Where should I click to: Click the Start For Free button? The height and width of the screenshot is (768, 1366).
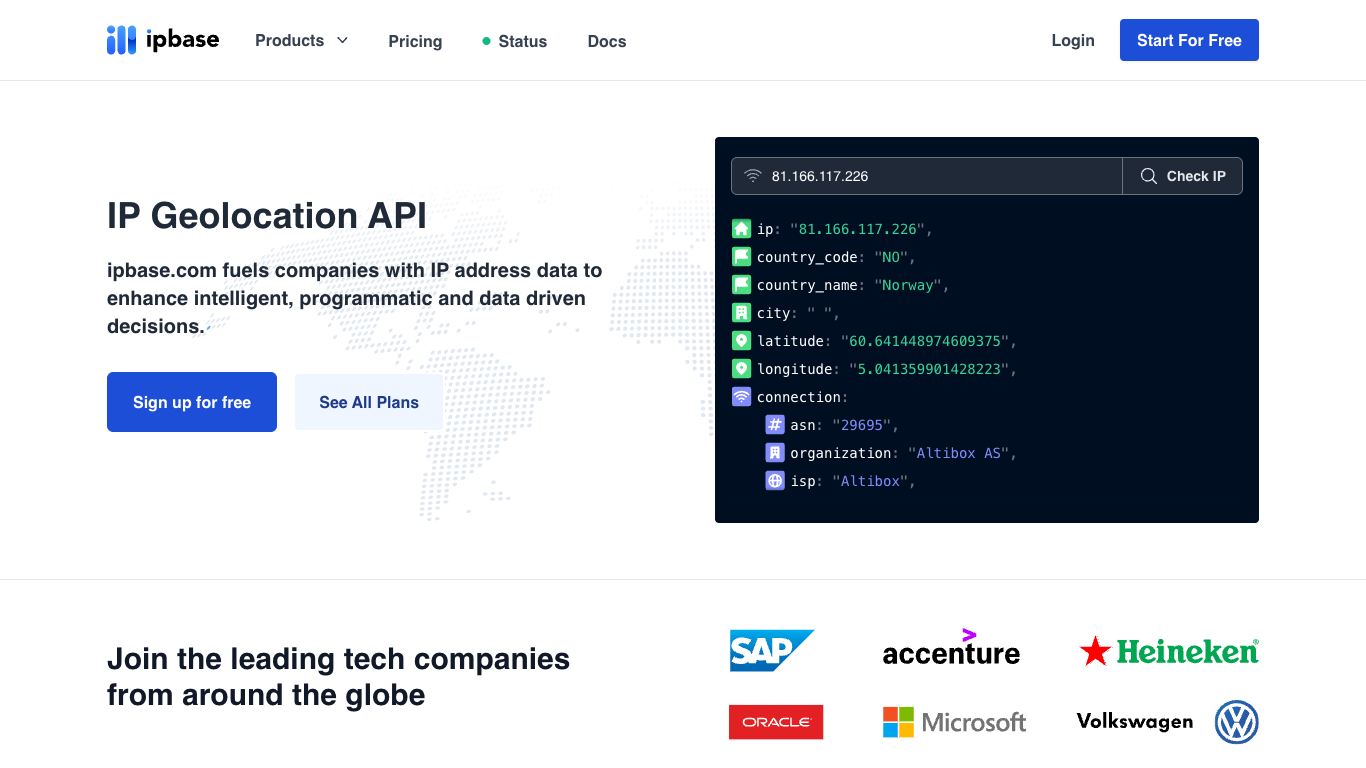click(x=1189, y=40)
